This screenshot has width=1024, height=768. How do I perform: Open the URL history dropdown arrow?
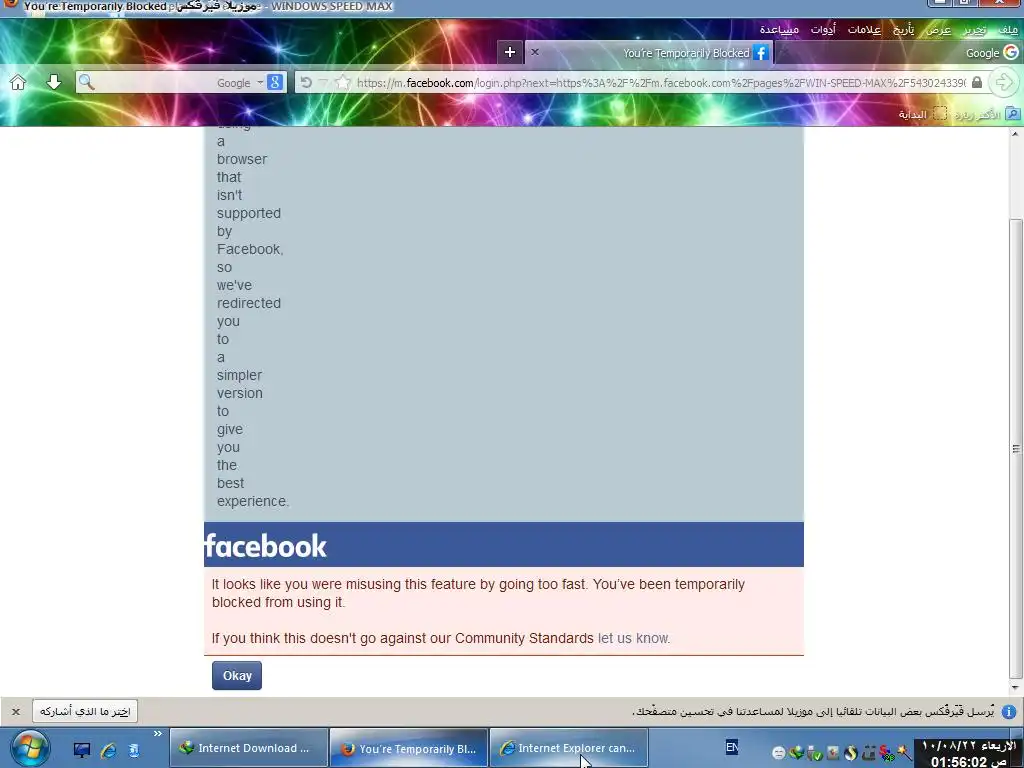(x=323, y=82)
